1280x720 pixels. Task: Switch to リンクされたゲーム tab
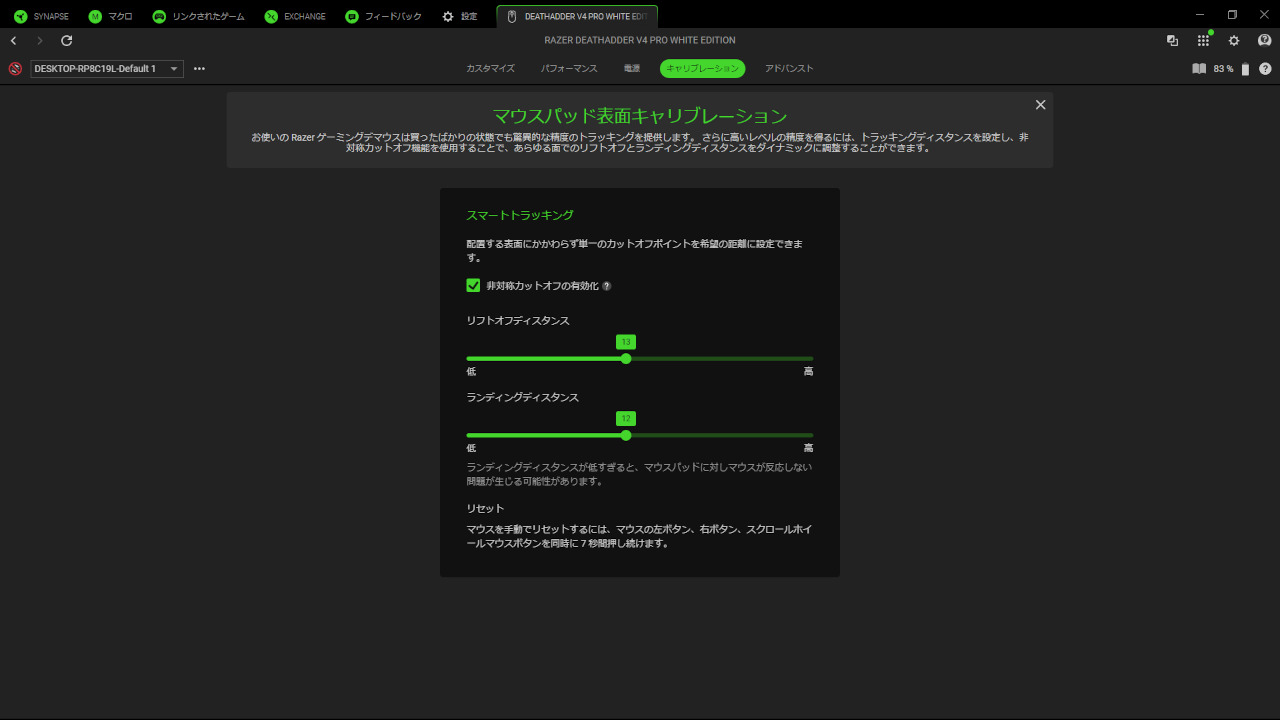(x=198, y=17)
